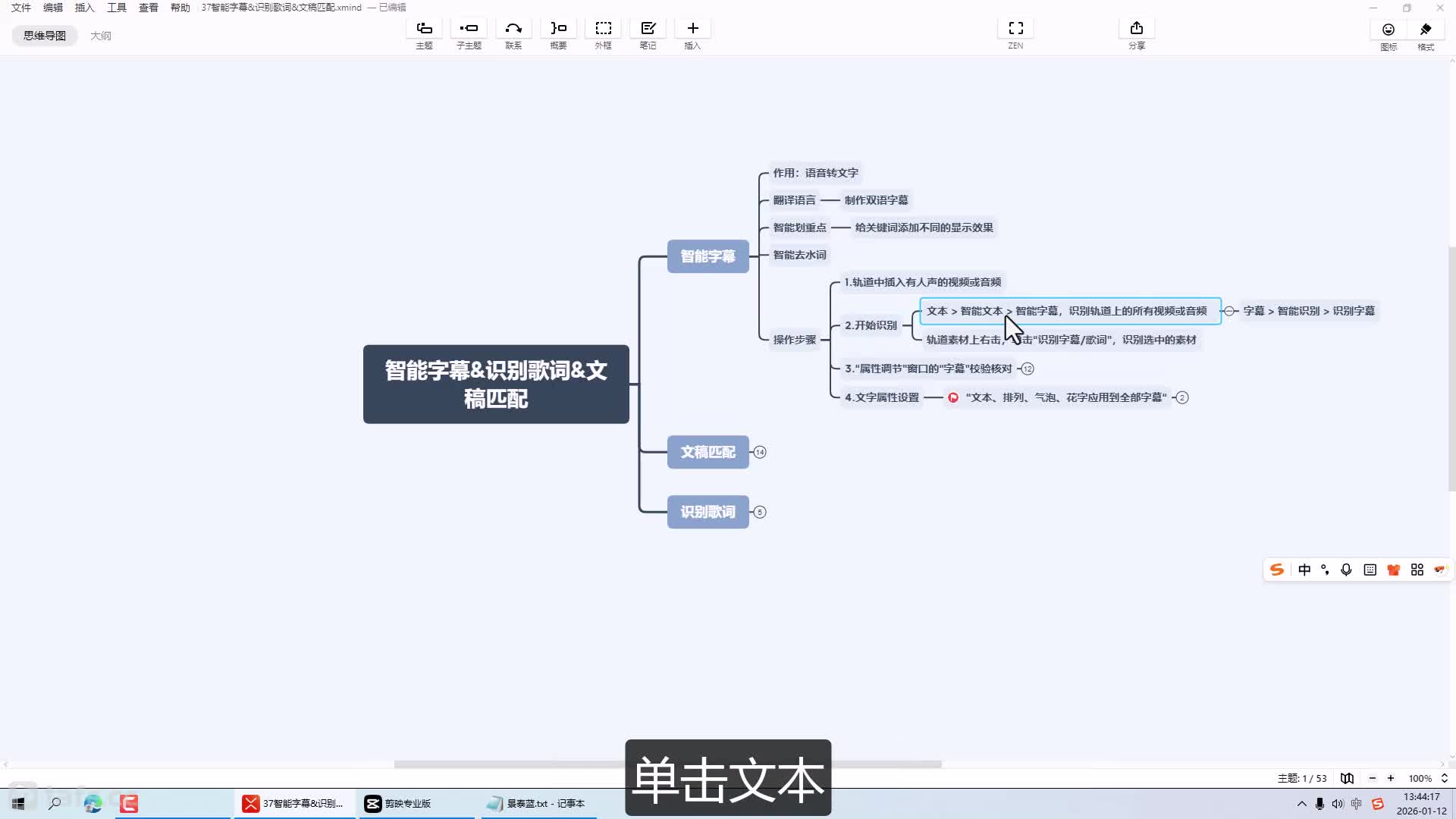The width and height of the screenshot is (1456, 819).
Task: Expand subtopics of 属性调节 step 3 node
Action: [x=1028, y=369]
